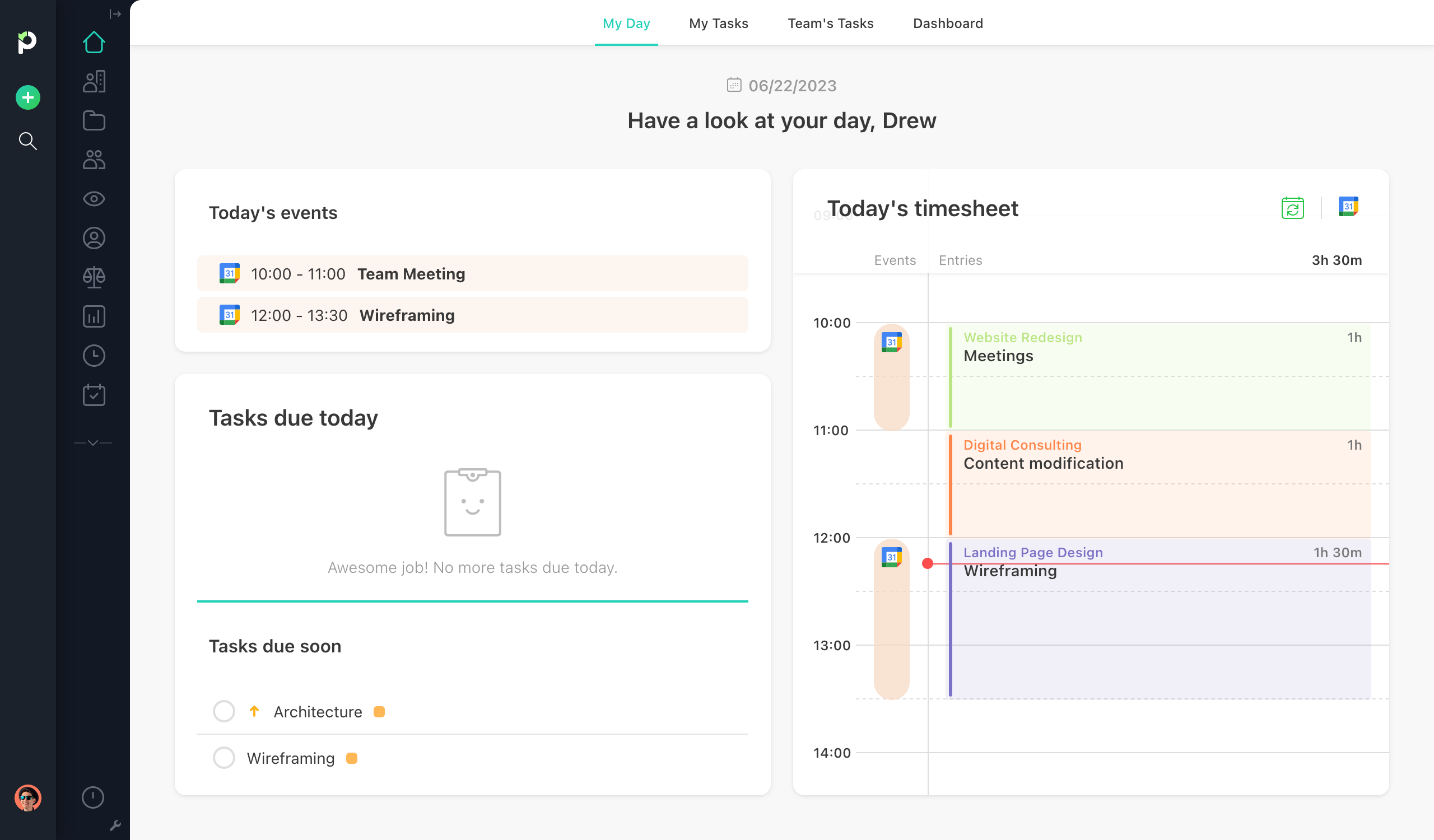Image resolution: width=1434 pixels, height=840 pixels.
Task: Mark Wireframing task as complete
Action: tap(224, 758)
